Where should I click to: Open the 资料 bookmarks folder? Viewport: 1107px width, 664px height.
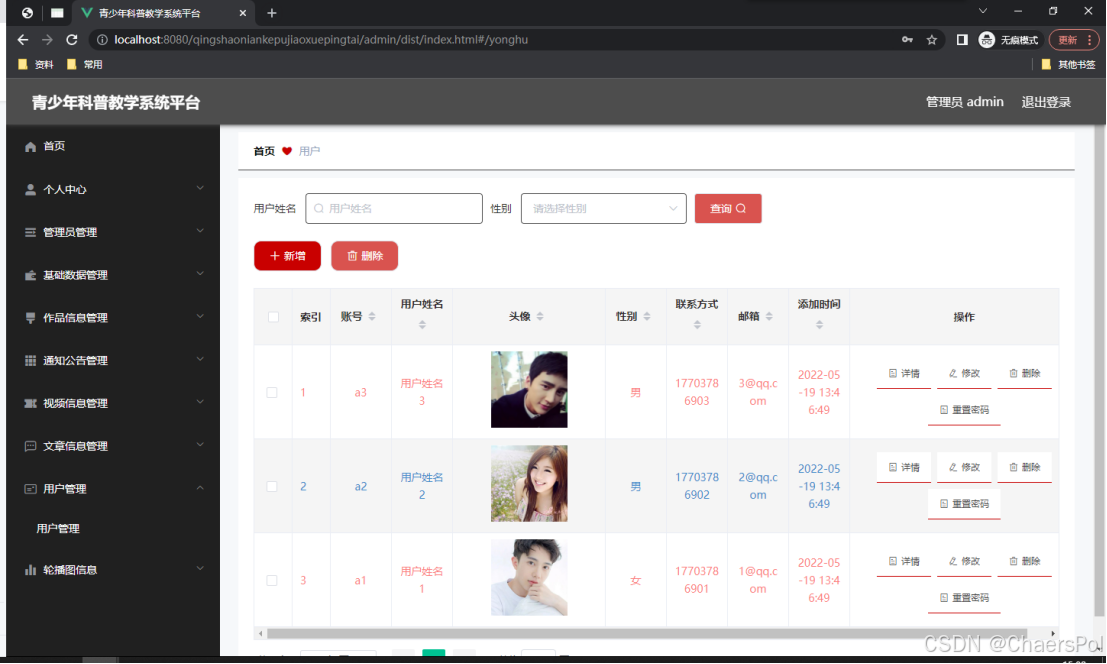coord(36,64)
